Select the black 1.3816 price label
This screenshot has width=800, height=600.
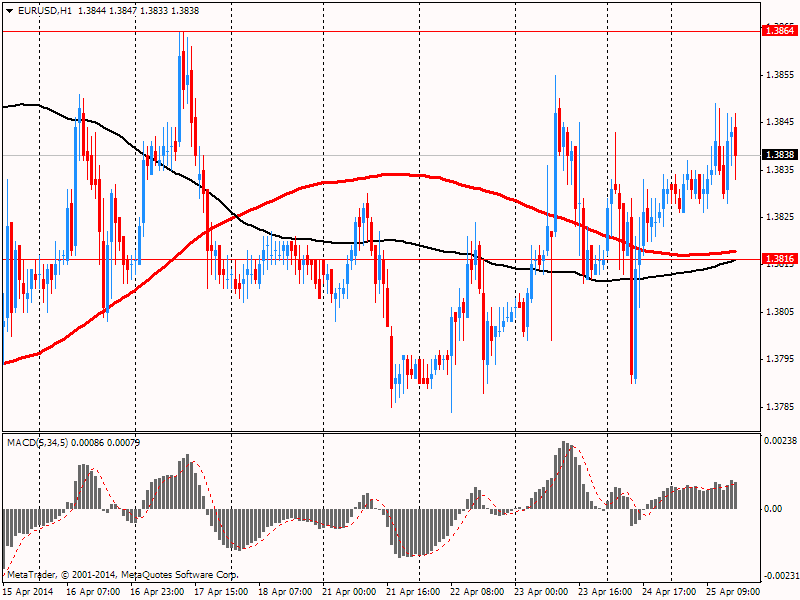pyautogui.click(x=778, y=259)
